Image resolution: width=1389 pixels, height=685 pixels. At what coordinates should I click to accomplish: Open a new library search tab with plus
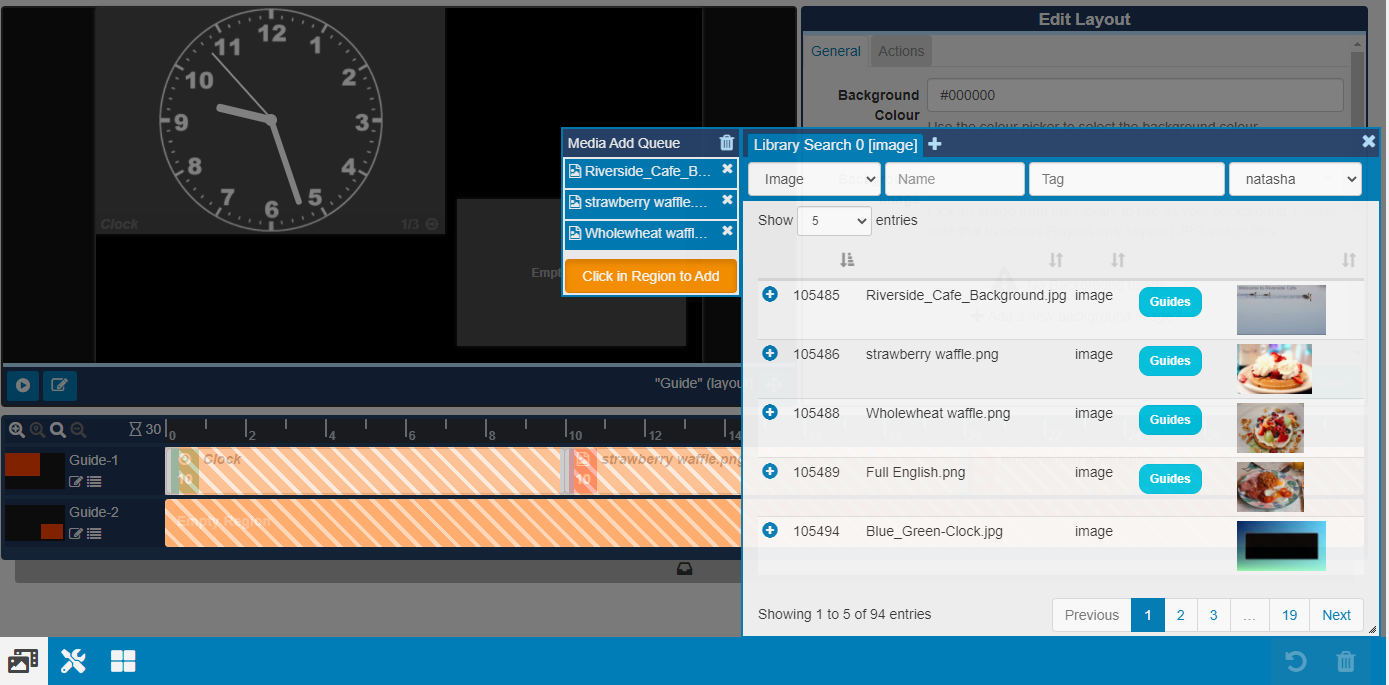(935, 144)
